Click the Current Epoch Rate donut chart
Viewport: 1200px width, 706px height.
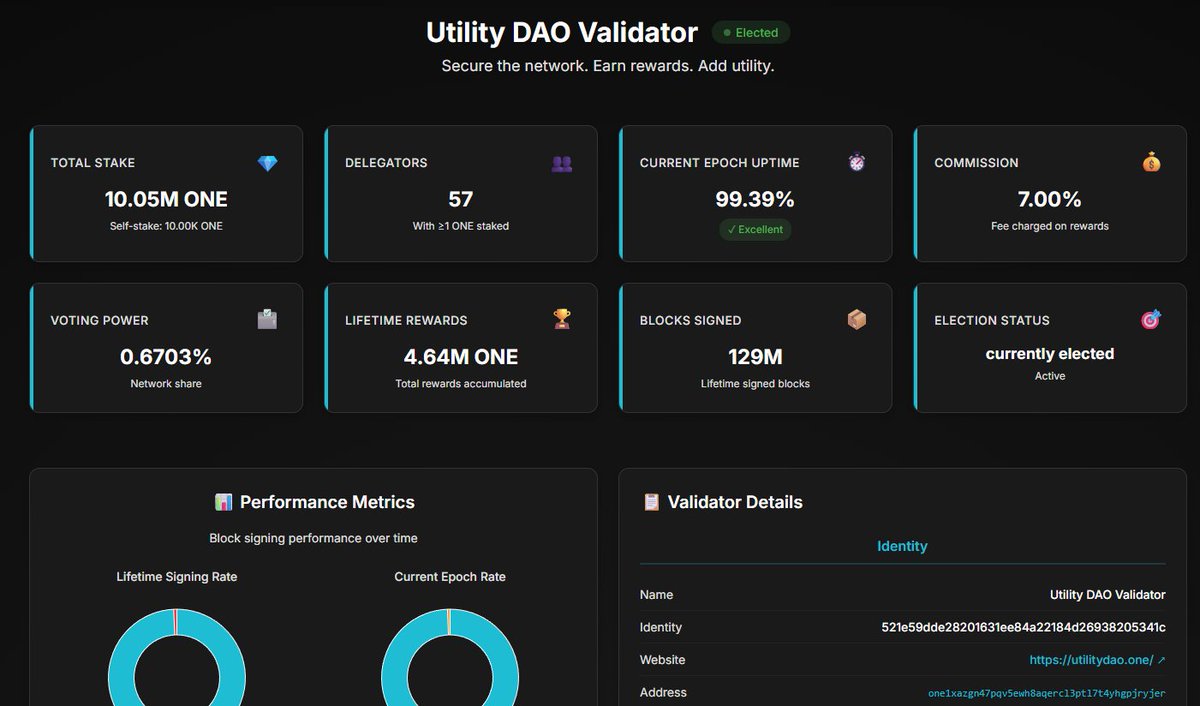pyautogui.click(x=450, y=656)
